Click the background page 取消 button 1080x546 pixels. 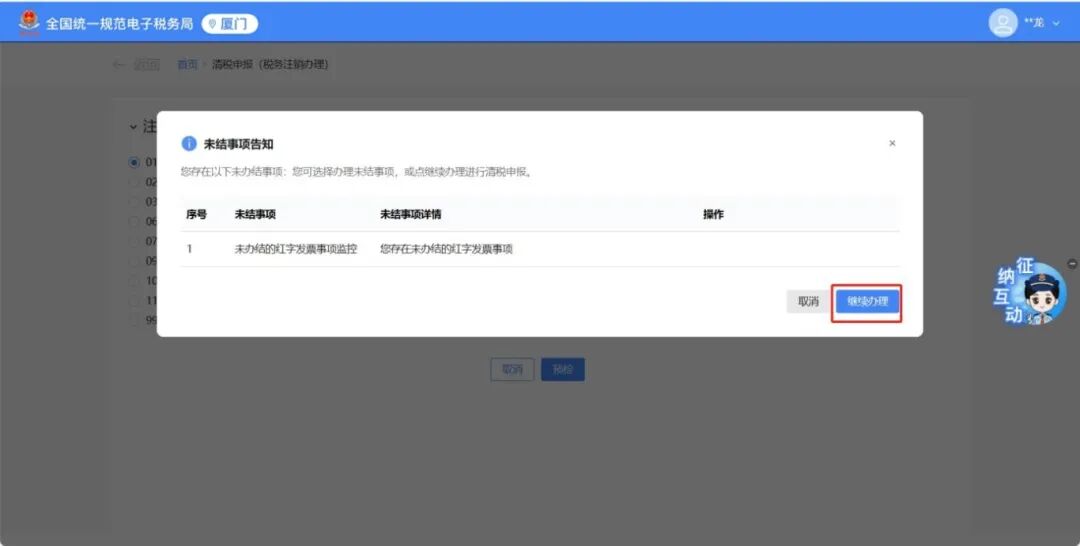click(512, 370)
